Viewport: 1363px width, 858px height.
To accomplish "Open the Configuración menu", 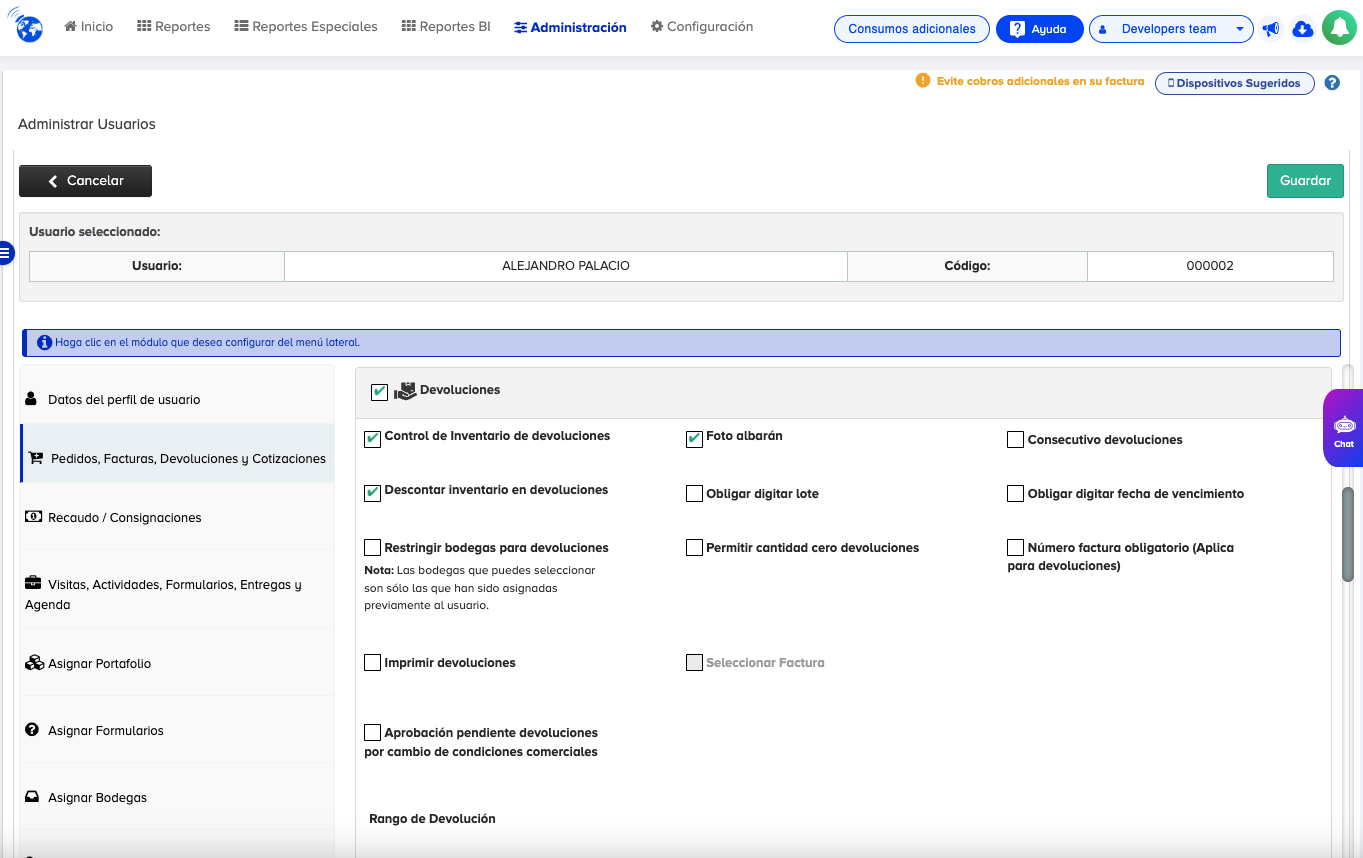I will click(701, 27).
